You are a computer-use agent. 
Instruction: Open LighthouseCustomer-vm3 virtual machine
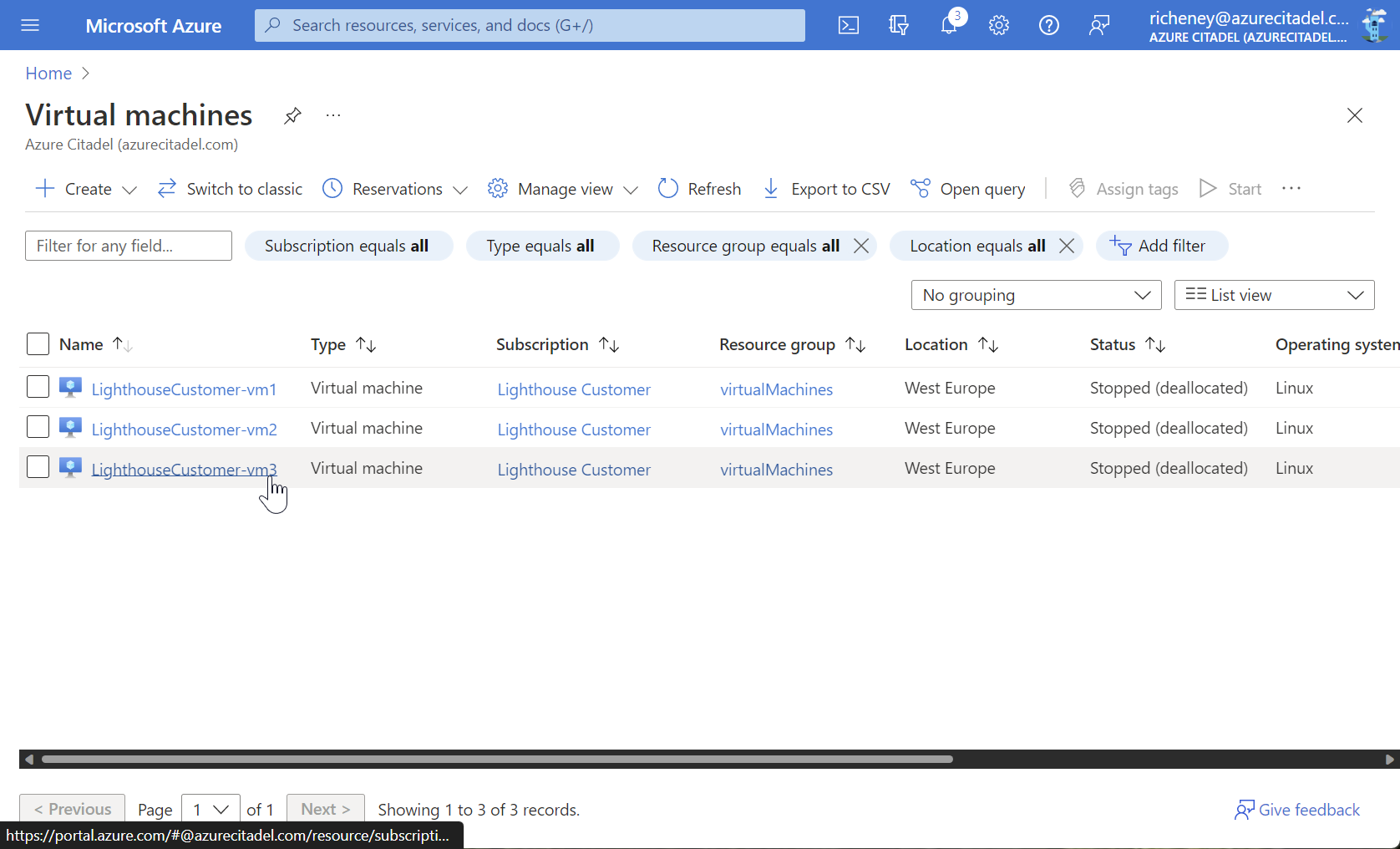(x=184, y=469)
